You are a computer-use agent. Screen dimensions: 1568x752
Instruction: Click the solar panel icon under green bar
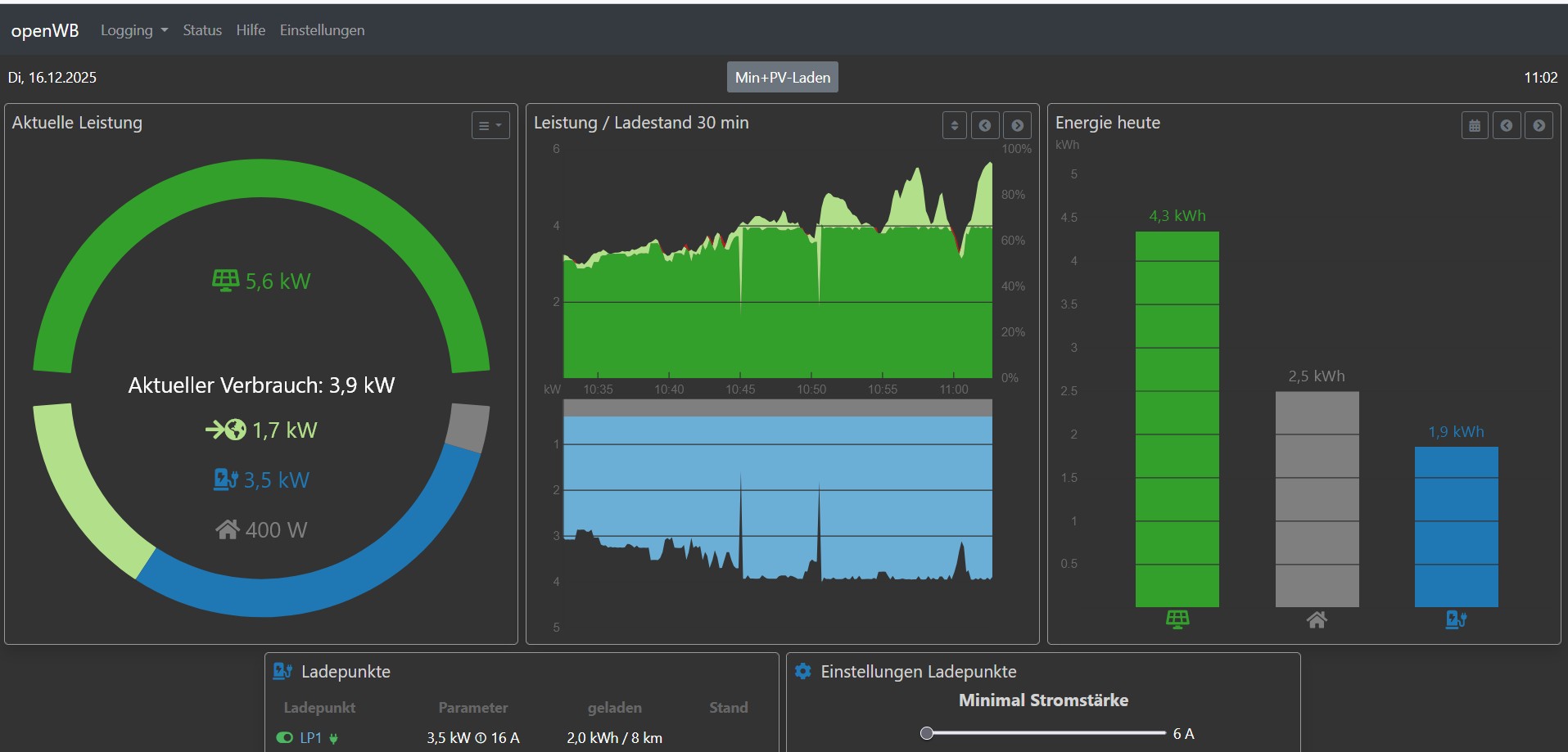click(1177, 619)
